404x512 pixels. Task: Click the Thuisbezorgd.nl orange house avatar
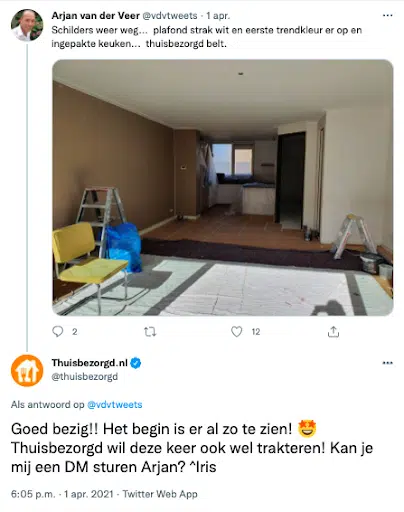coord(27,371)
